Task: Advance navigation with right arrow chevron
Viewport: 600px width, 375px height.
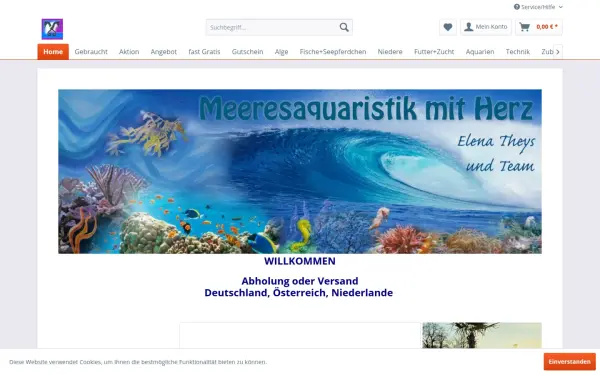Action: [x=558, y=52]
